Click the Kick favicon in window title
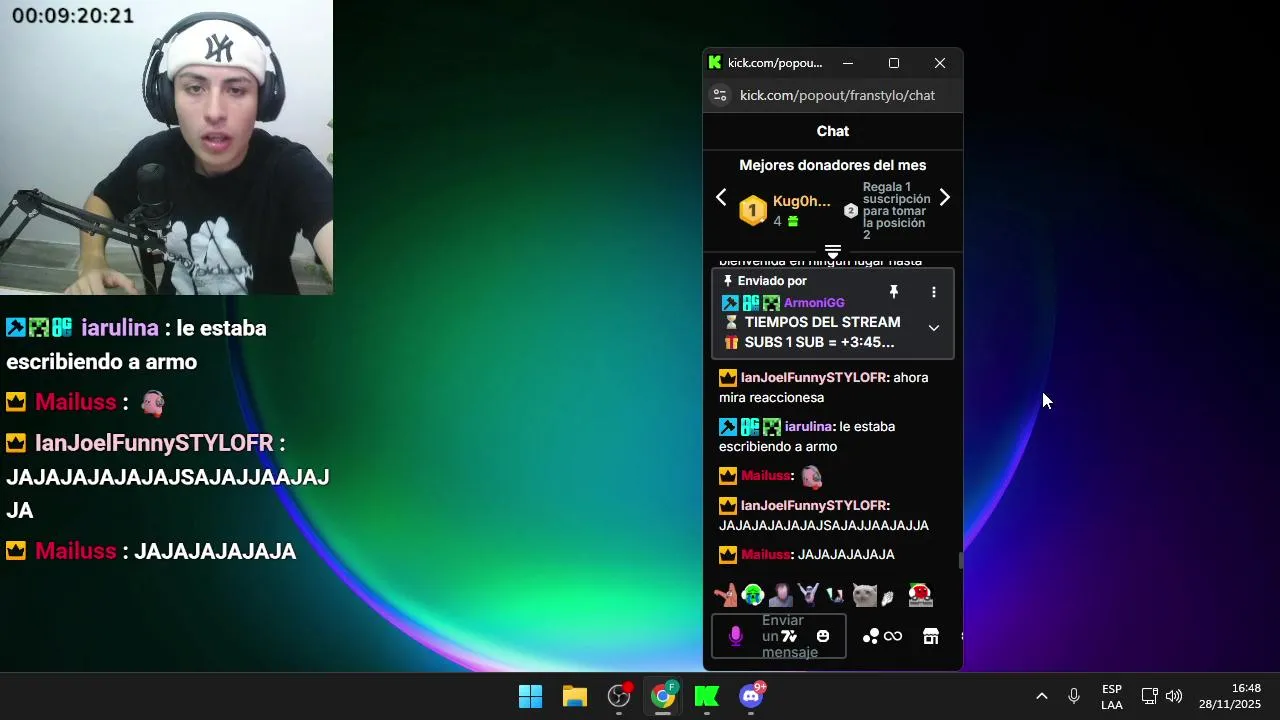Screen dimensions: 1280x720 (715, 62)
